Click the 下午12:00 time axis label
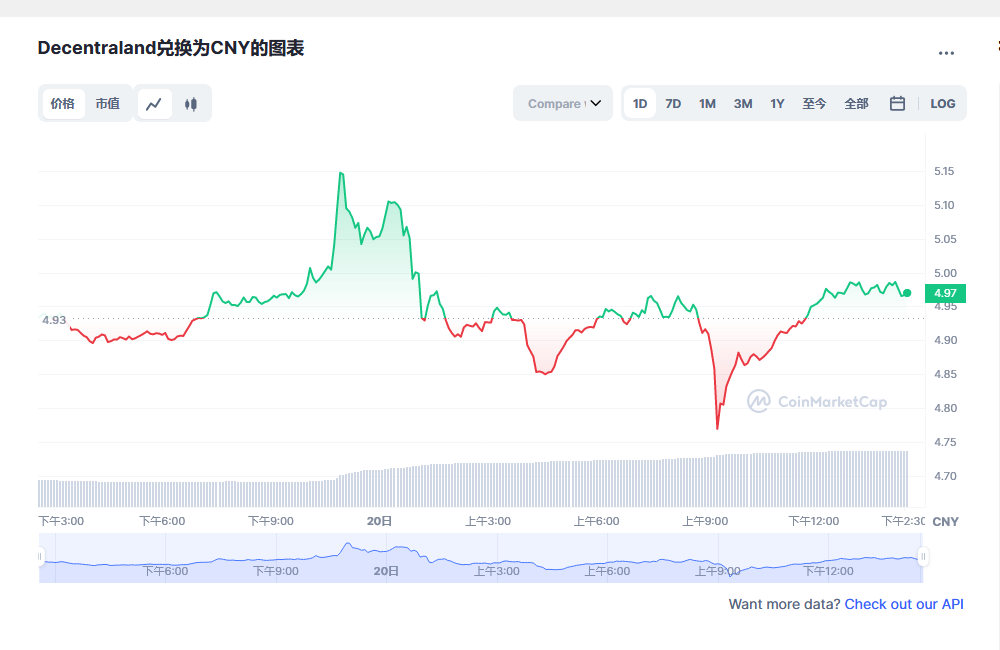Screen dimensions: 1000x650 click(x=814, y=521)
